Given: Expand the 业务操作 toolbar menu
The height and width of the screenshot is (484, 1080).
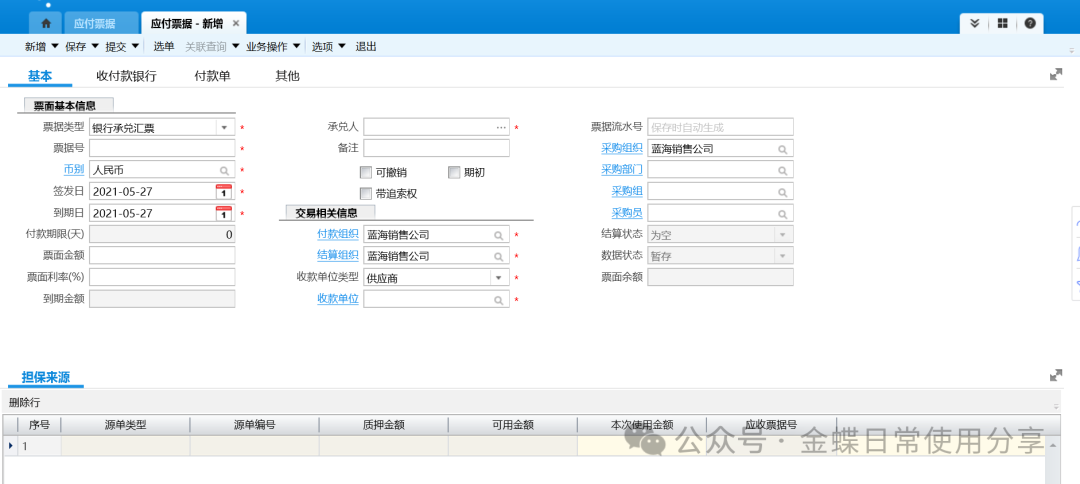Looking at the screenshot, I should [273, 46].
